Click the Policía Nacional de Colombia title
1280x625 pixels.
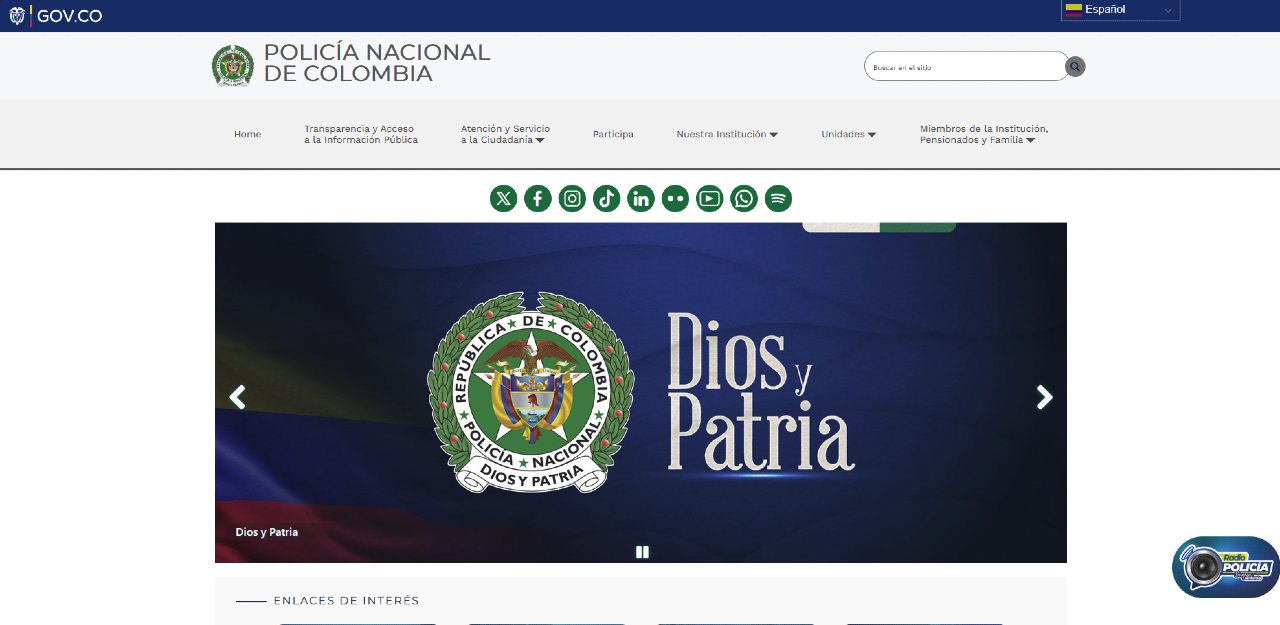(377, 63)
